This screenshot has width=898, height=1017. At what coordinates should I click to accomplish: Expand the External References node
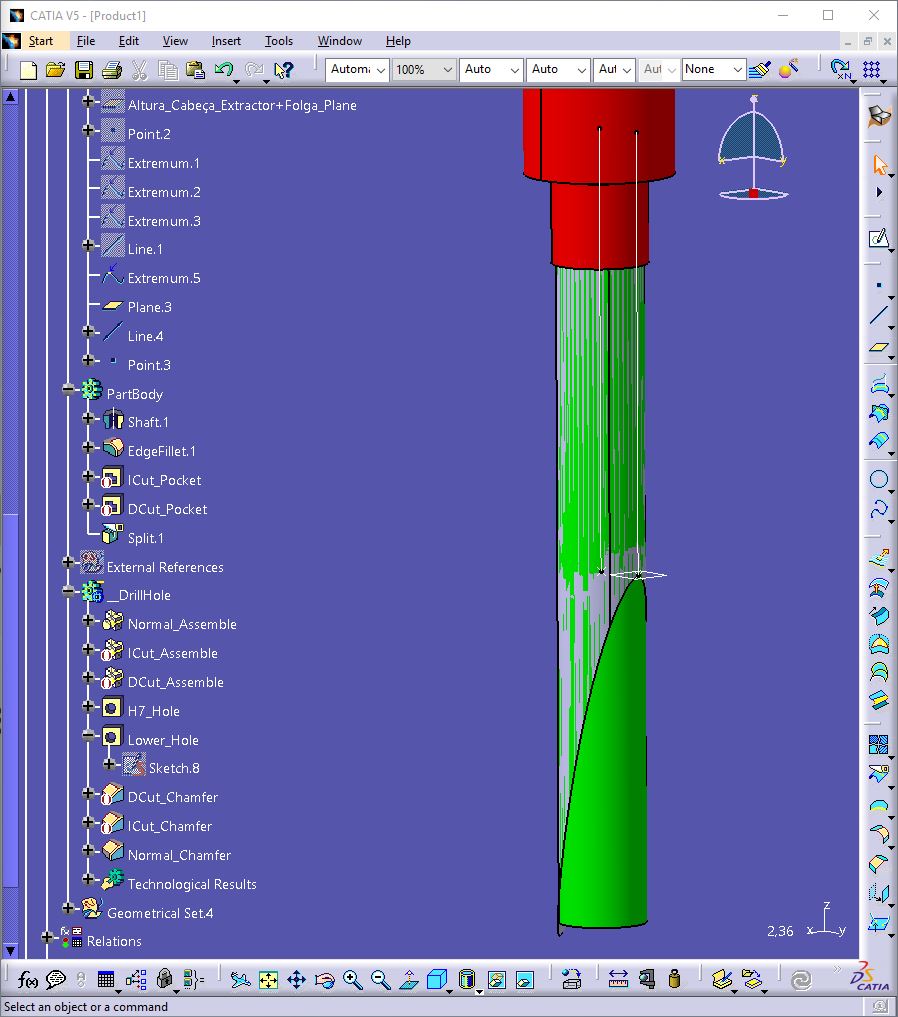click(68, 562)
